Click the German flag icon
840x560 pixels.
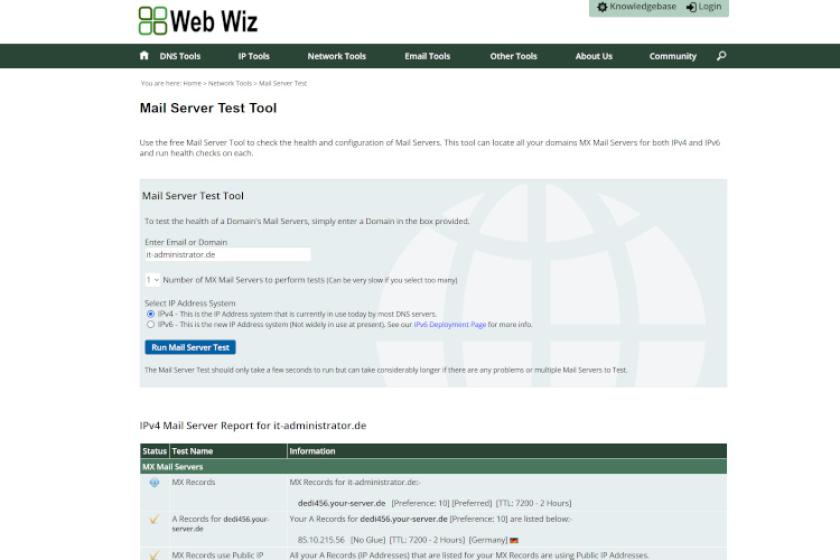[x=514, y=540]
